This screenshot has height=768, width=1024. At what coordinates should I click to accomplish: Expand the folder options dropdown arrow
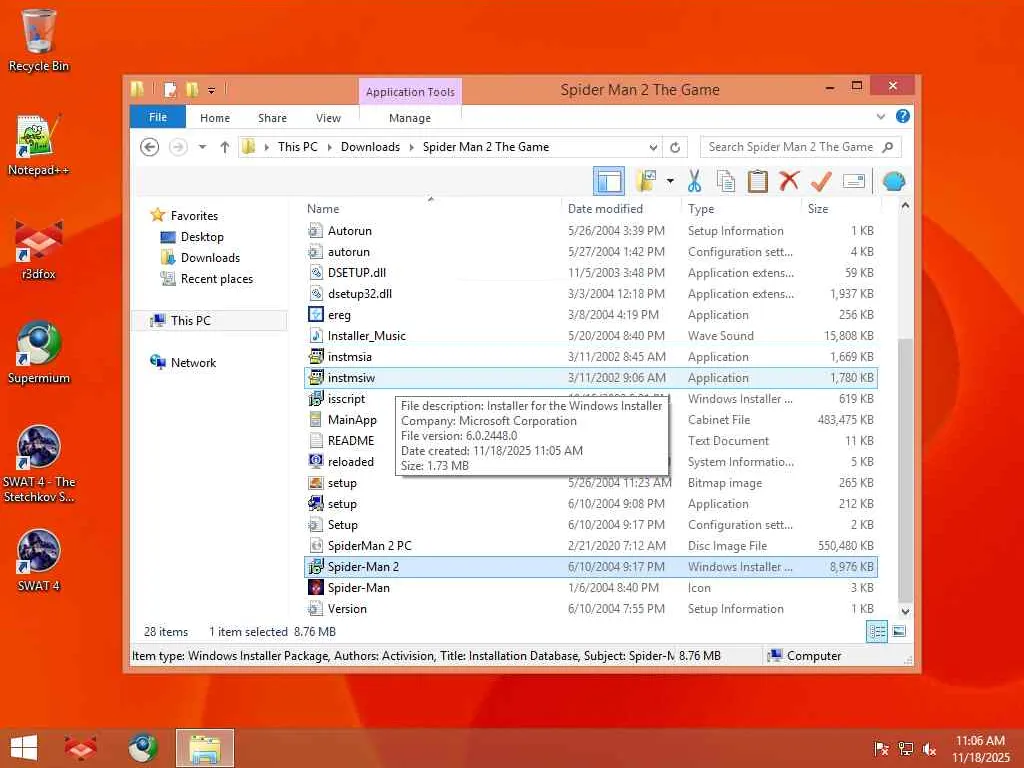[x=670, y=181]
